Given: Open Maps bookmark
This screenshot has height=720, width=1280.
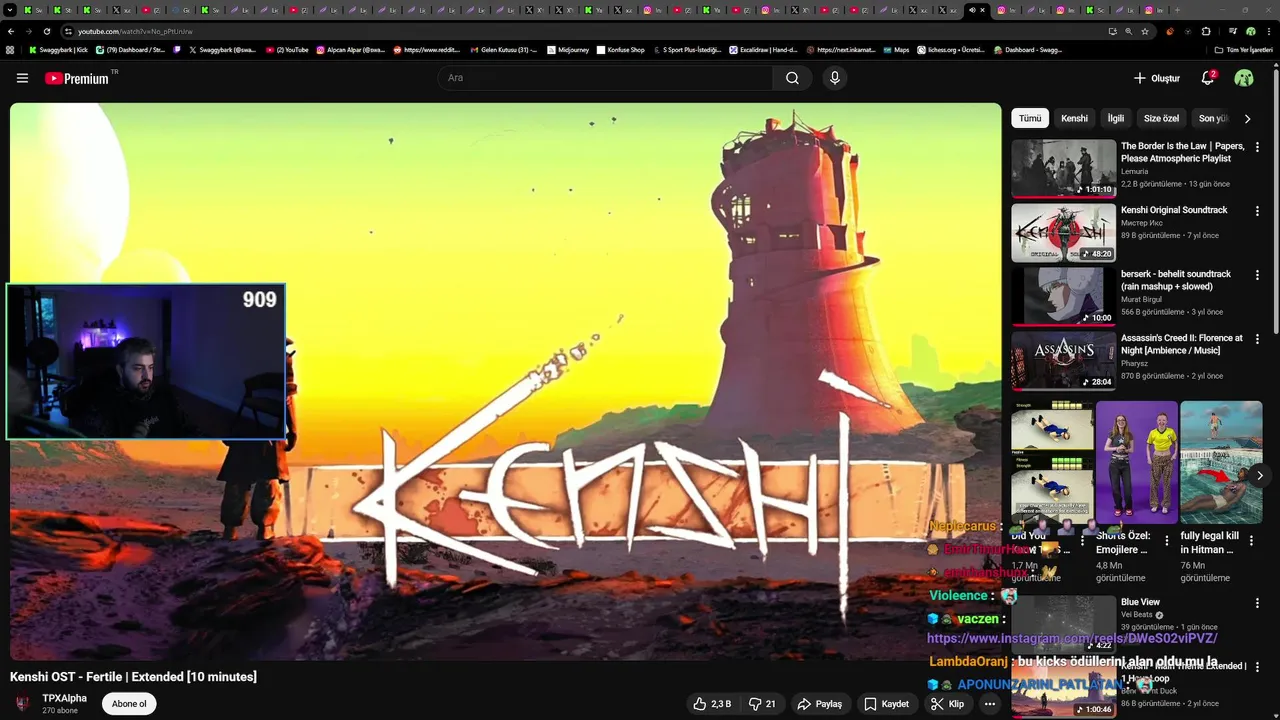Looking at the screenshot, I should click(x=895, y=49).
